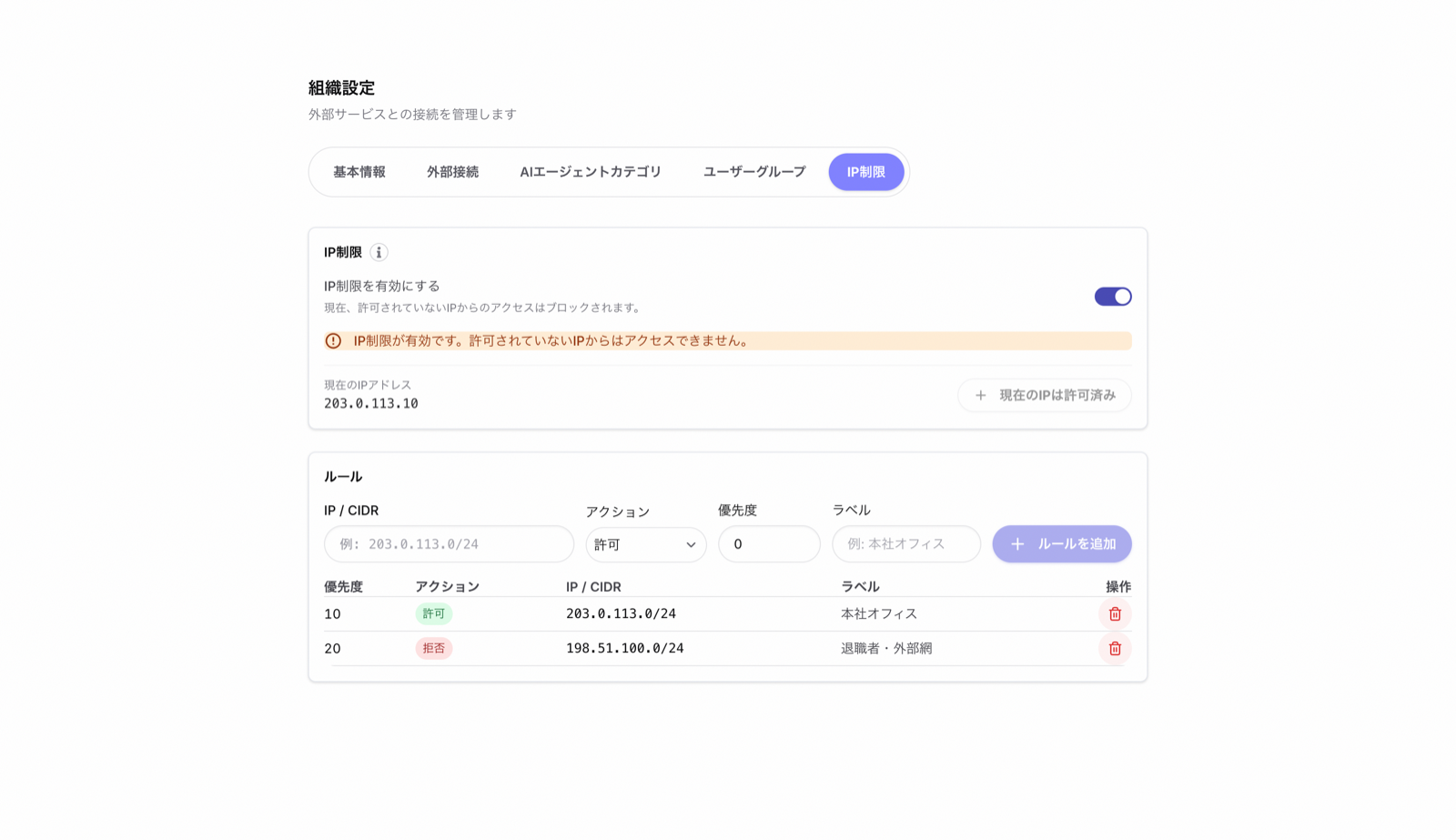Click the 操作 column header
This screenshot has height=840, width=1456.
click(x=1118, y=587)
